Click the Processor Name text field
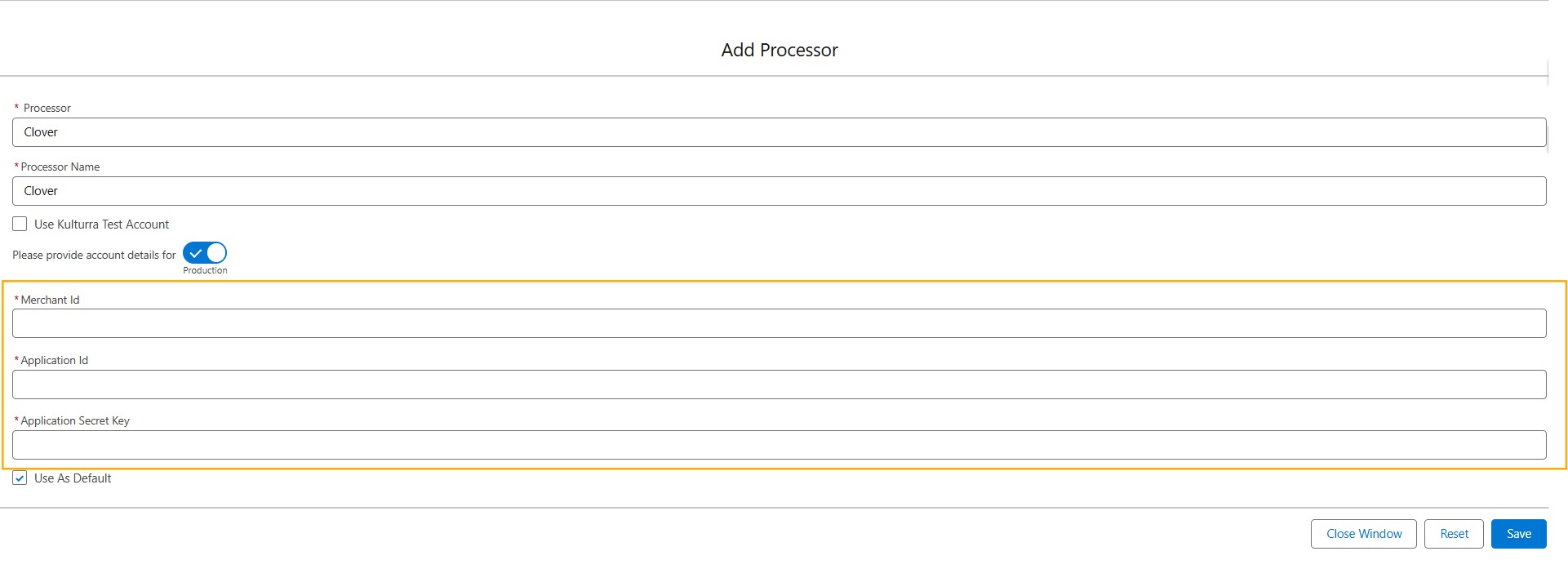 click(779, 191)
